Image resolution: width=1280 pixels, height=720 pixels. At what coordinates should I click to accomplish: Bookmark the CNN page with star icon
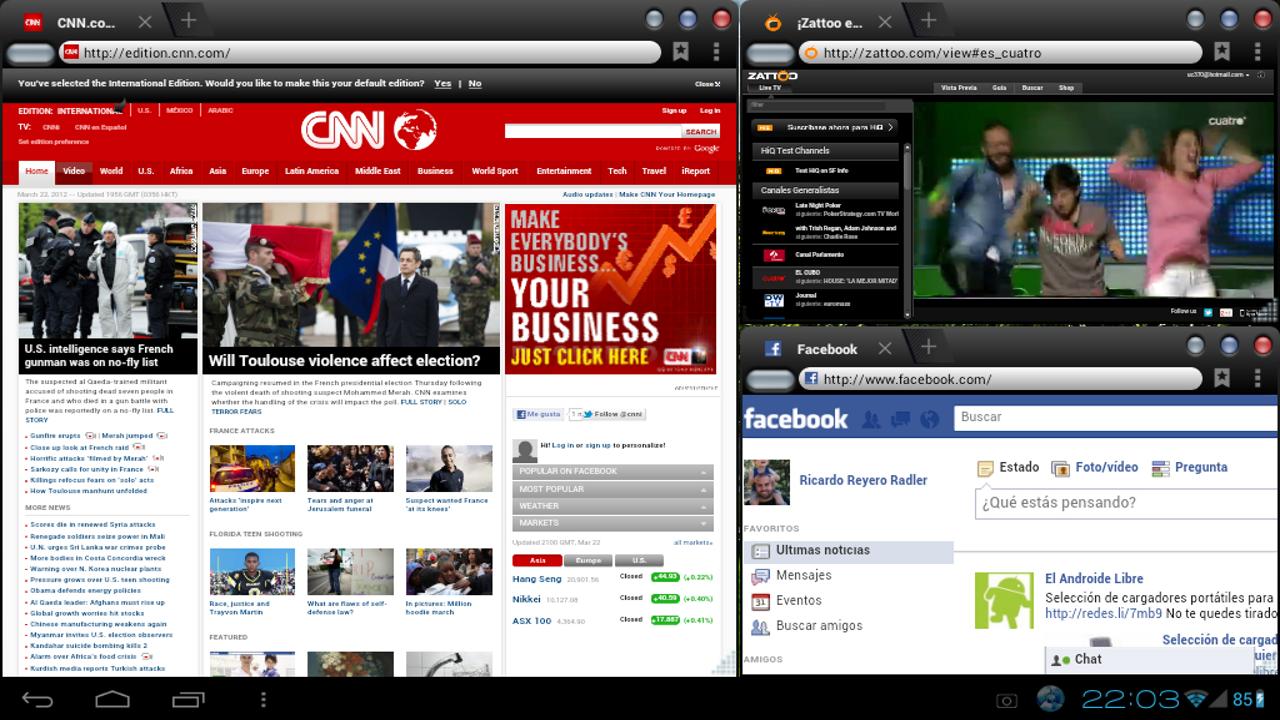(x=681, y=52)
